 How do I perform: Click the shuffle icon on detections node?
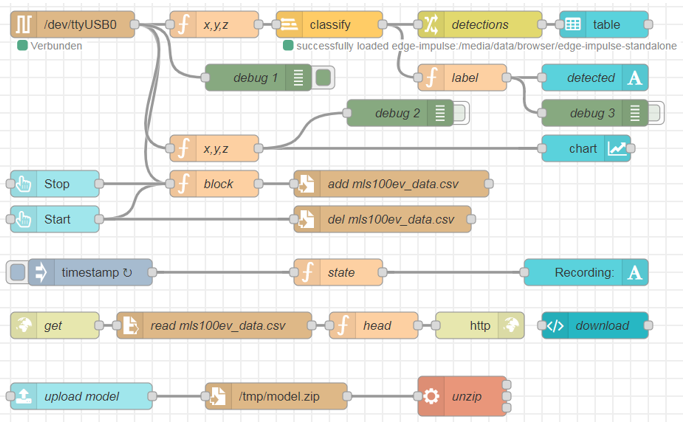431,25
